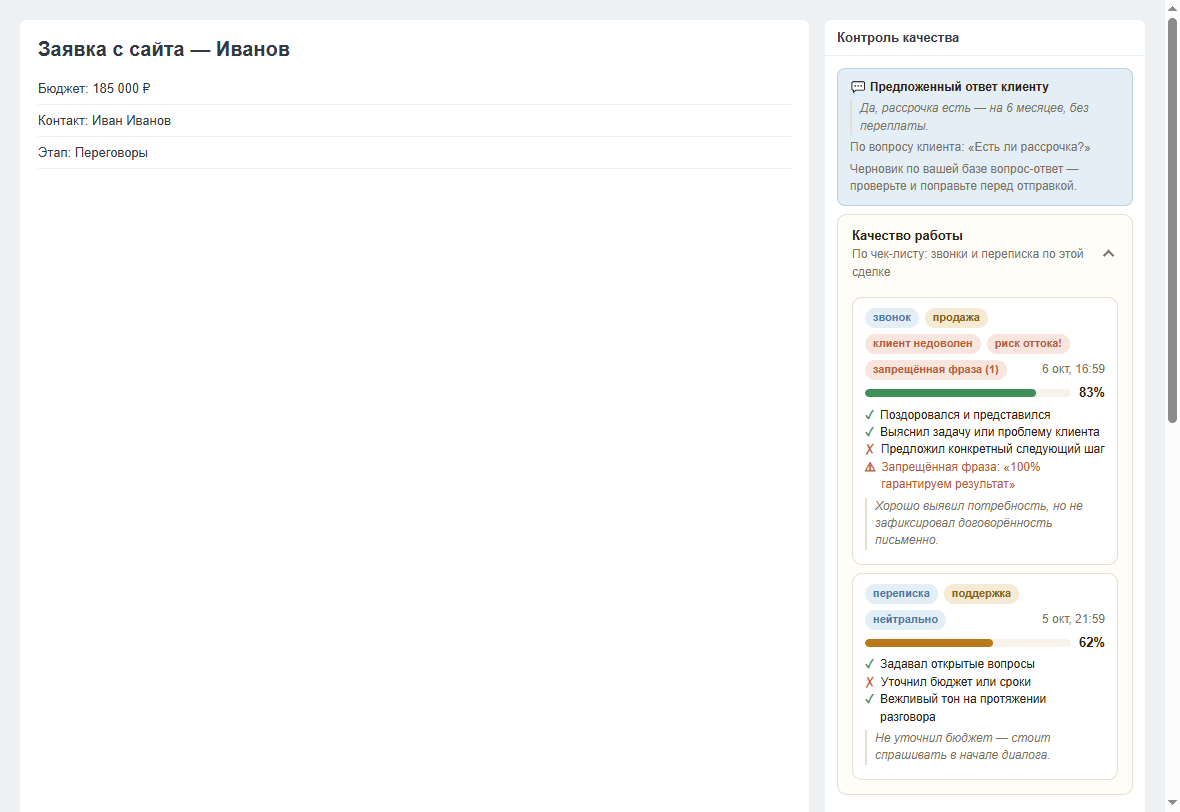
Task: Click the red cross beside Уточнил бюджет или сроки
Action: (869, 682)
